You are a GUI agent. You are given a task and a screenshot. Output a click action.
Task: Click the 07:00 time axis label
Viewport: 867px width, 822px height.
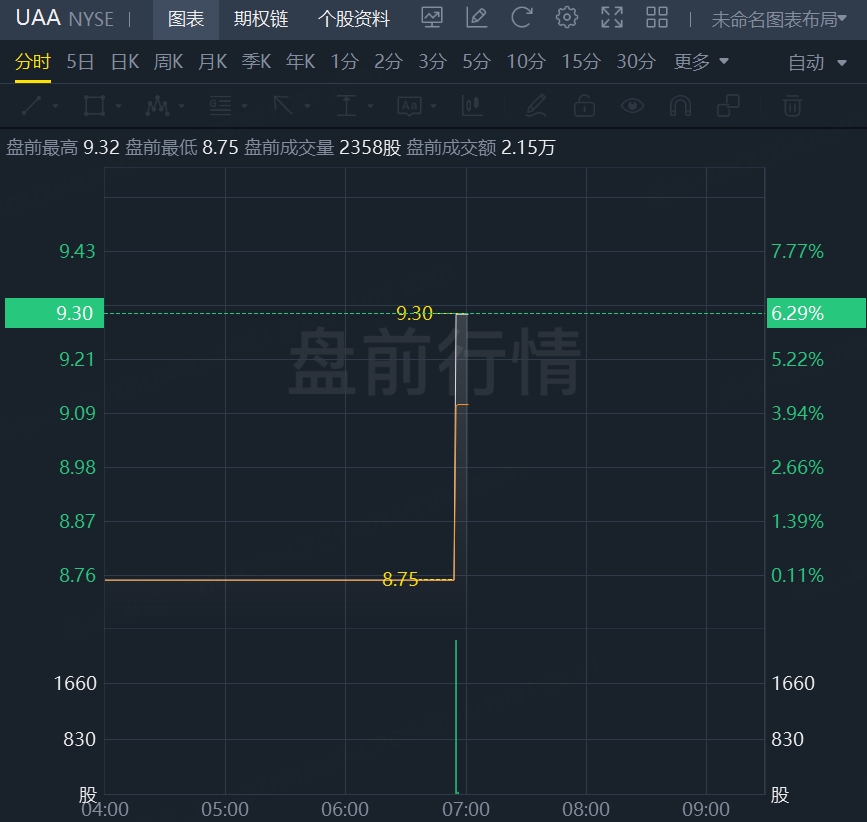tap(466, 809)
